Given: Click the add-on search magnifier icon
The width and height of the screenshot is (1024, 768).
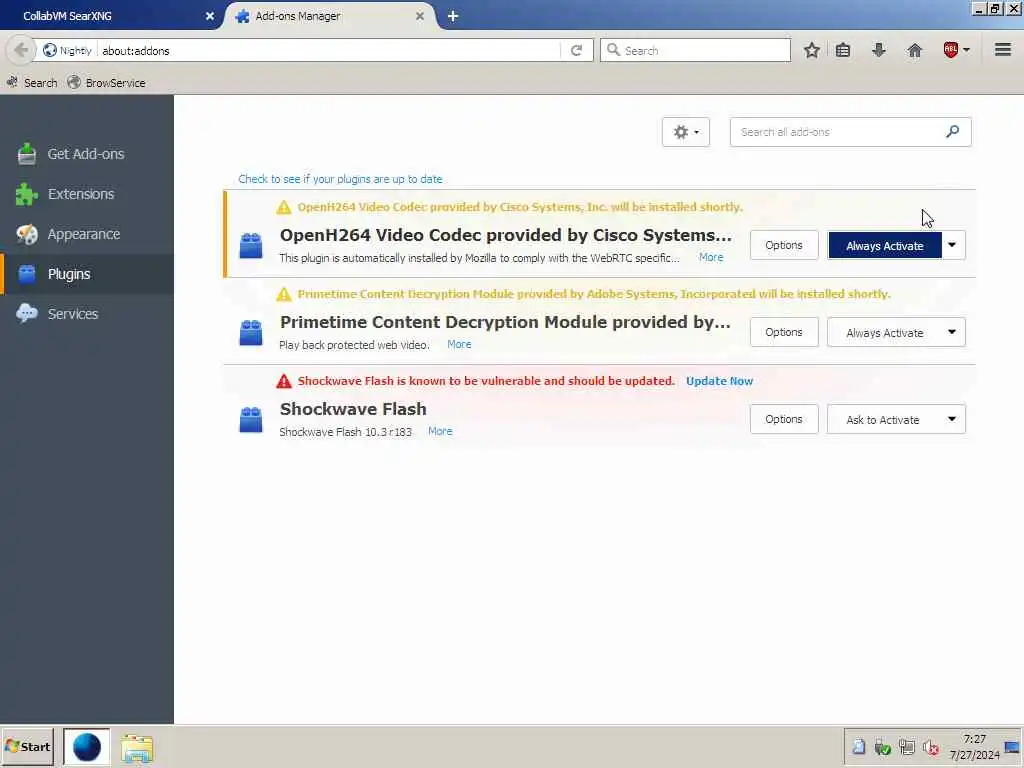Looking at the screenshot, I should click(x=952, y=132).
